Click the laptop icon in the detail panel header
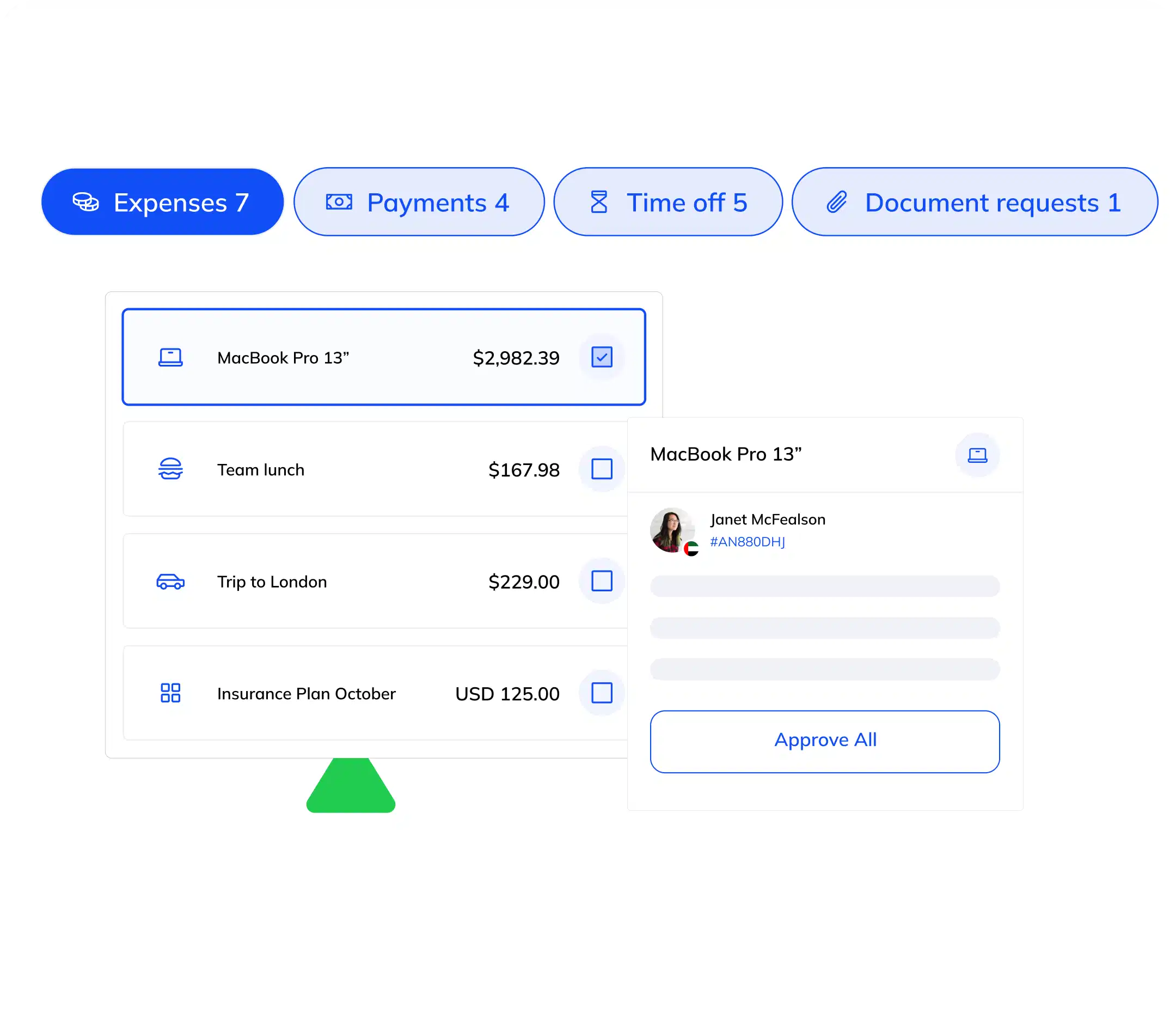Image resolution: width=1176 pixels, height=1015 pixels. tap(977, 455)
